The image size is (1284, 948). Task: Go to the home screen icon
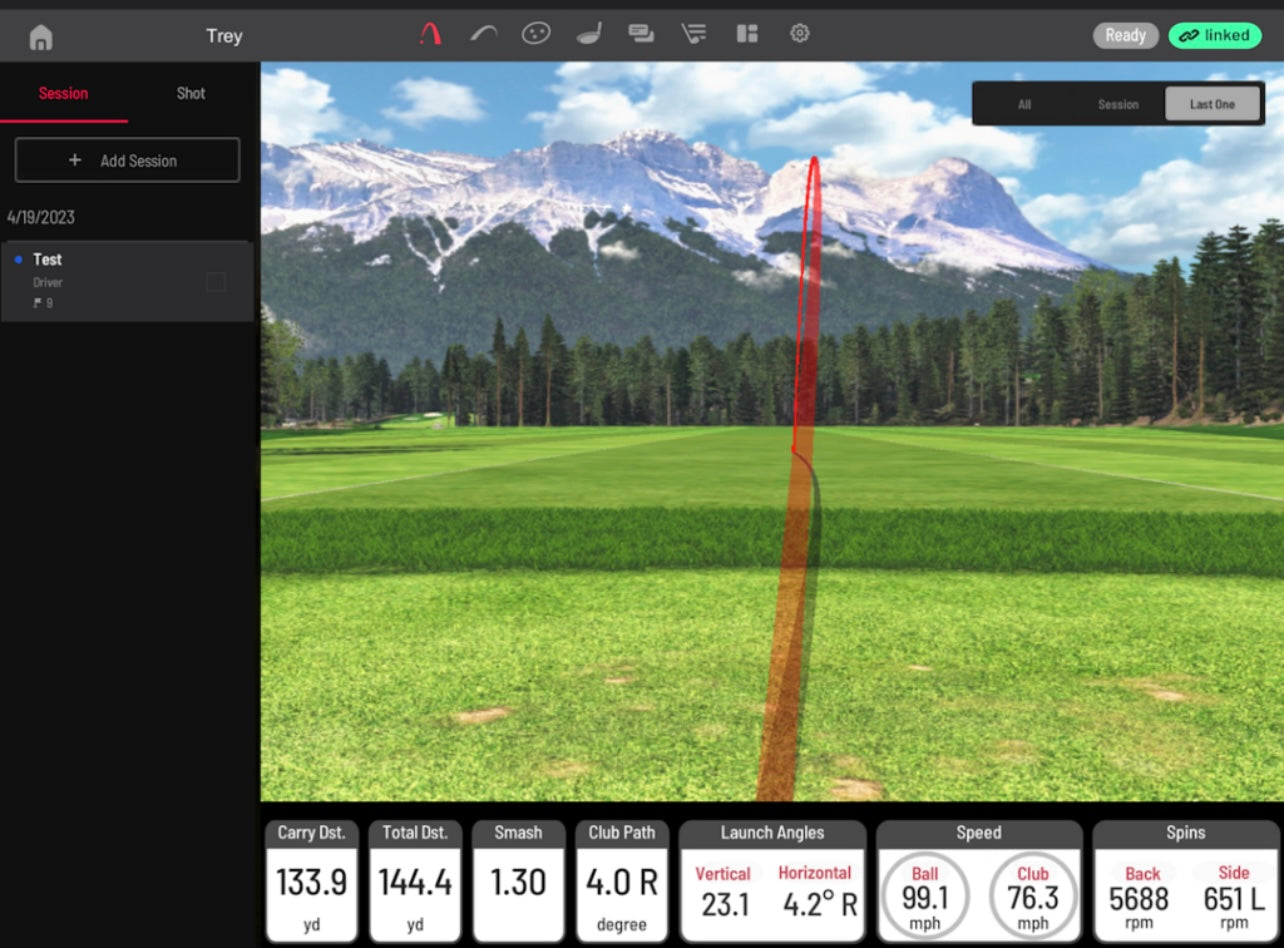click(41, 37)
